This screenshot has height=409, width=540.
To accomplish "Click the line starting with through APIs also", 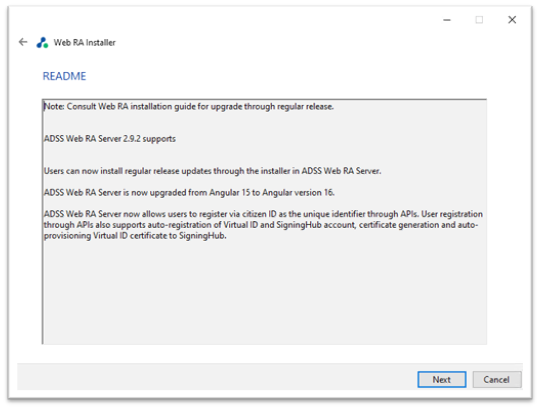I will click(261, 225).
